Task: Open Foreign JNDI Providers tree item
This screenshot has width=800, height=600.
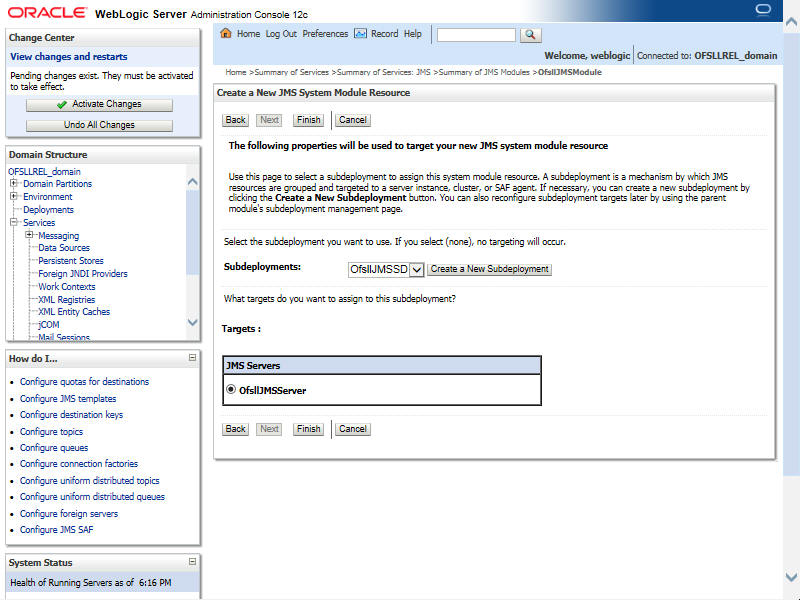Action: point(83,273)
